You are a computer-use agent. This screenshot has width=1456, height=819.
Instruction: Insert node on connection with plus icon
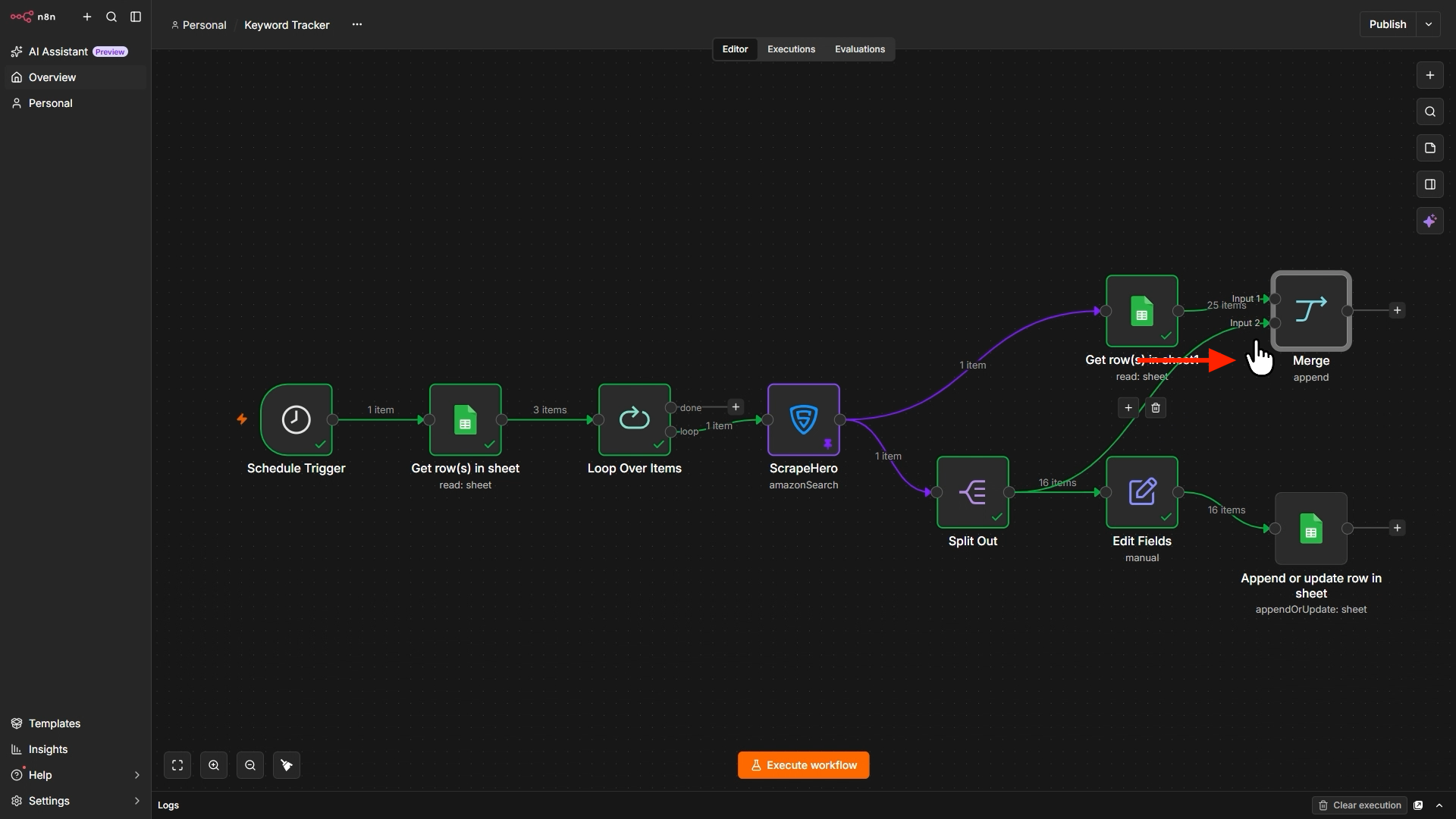coord(1128,408)
